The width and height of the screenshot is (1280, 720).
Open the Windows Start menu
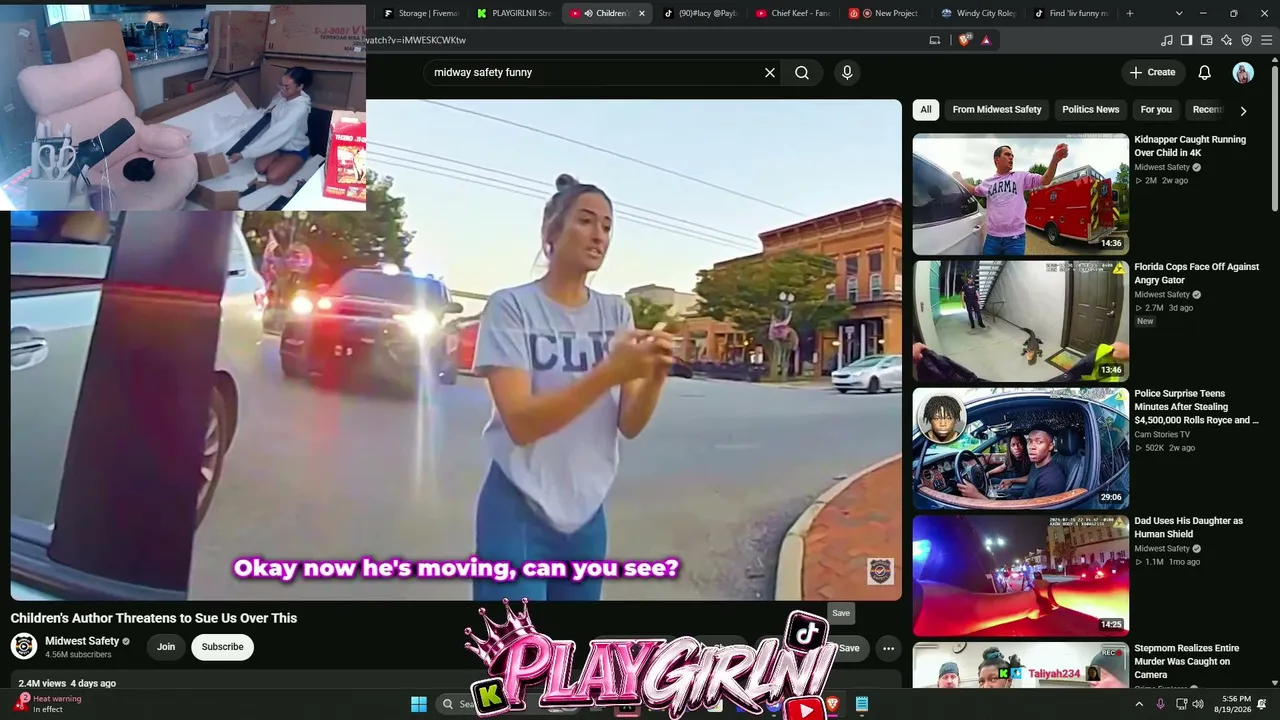tap(419, 704)
